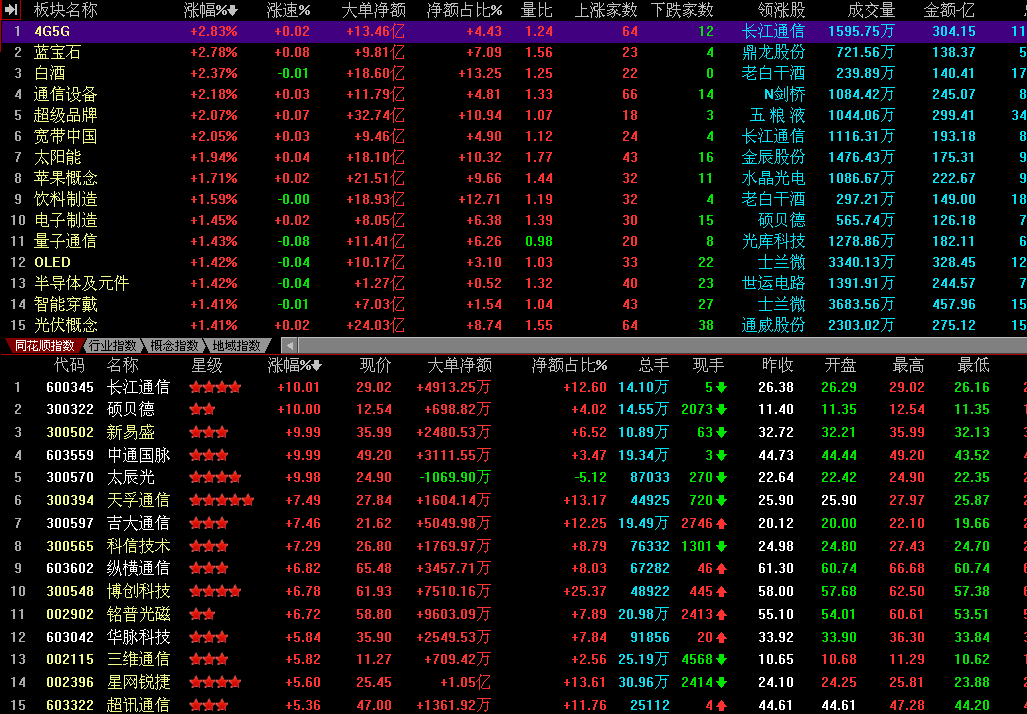
Task: Sort sectors by the 涨速% column header
Action: coord(289,10)
